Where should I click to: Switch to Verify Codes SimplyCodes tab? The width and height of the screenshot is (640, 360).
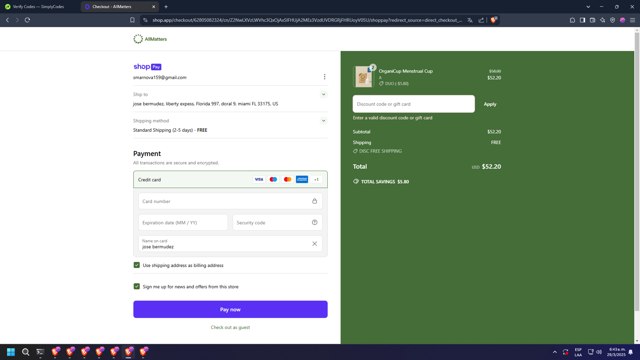point(39,7)
